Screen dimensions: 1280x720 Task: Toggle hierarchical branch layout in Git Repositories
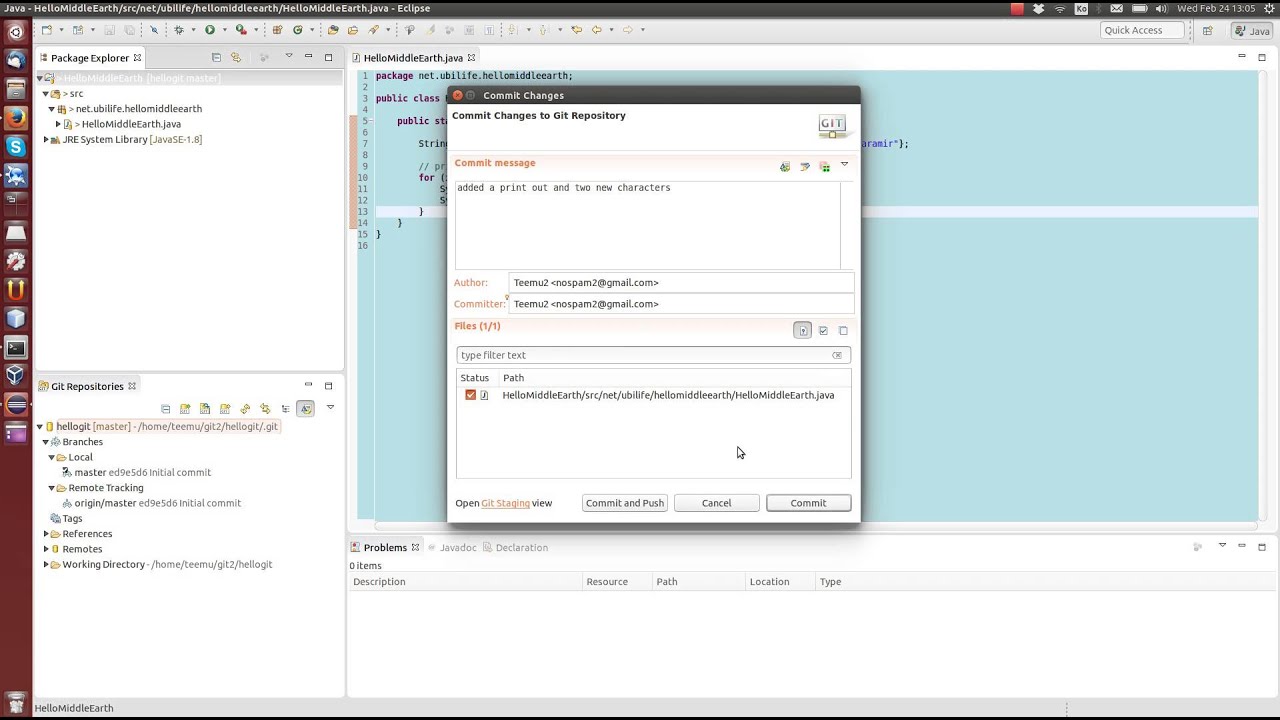(x=285, y=408)
